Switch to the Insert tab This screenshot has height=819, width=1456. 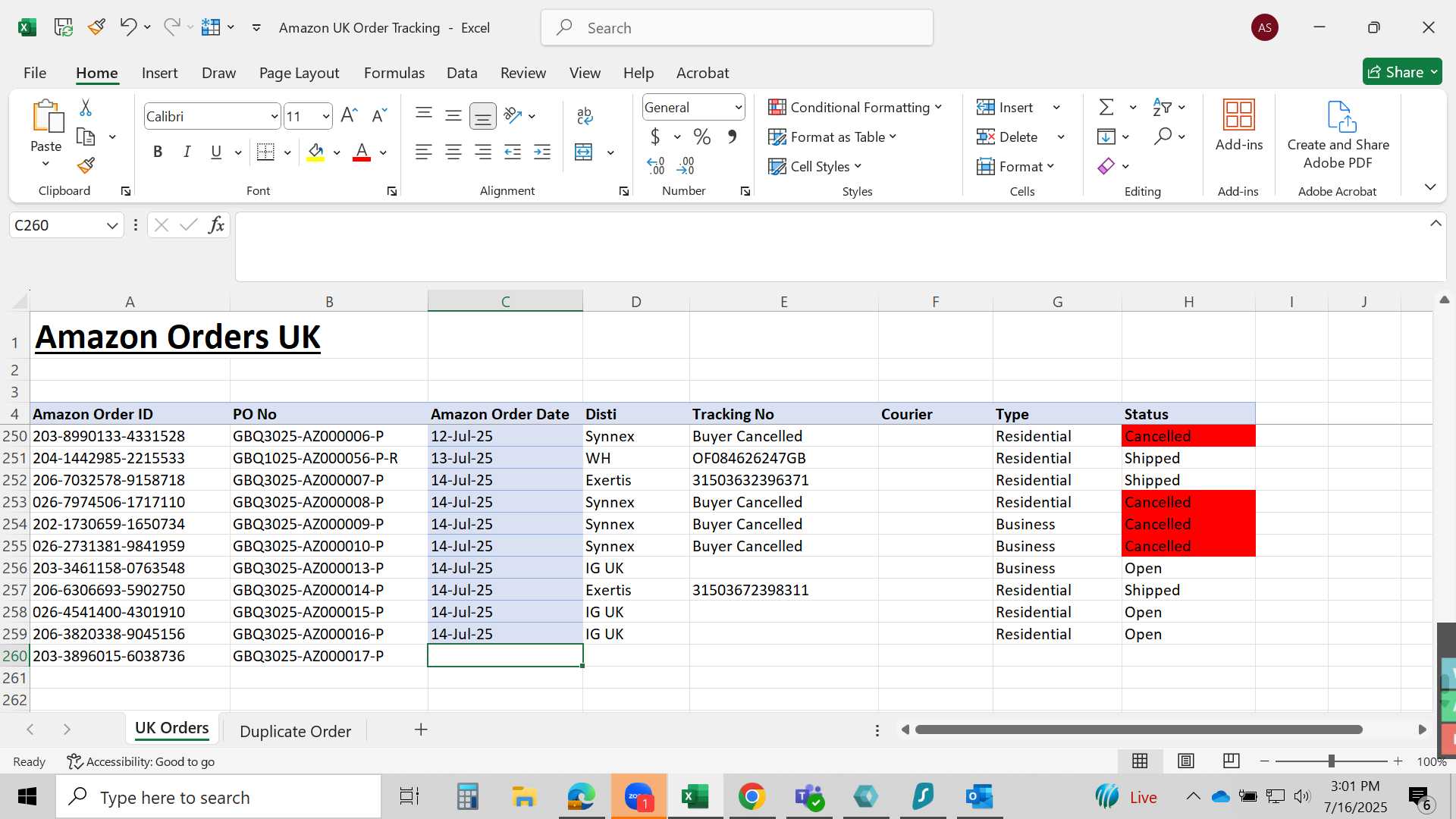[x=159, y=73]
